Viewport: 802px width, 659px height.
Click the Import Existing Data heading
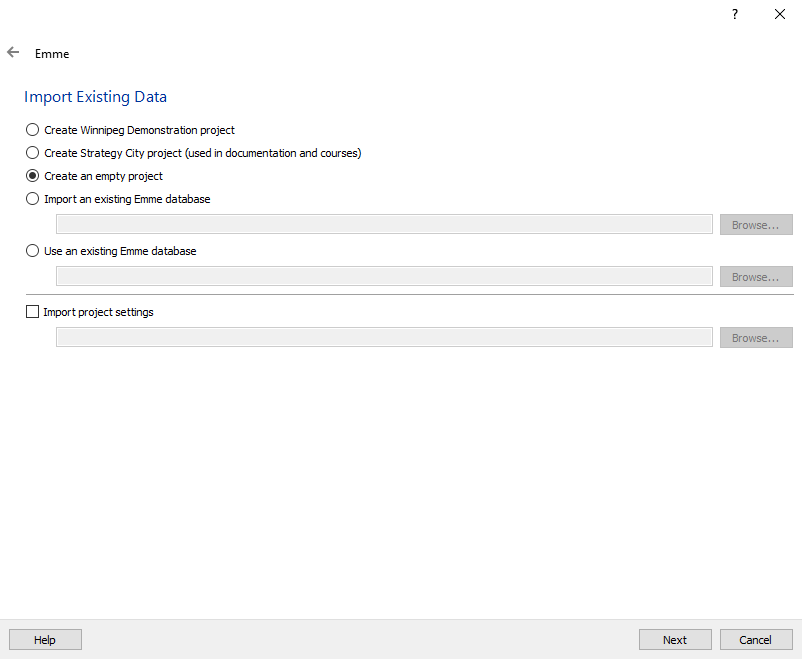(95, 97)
